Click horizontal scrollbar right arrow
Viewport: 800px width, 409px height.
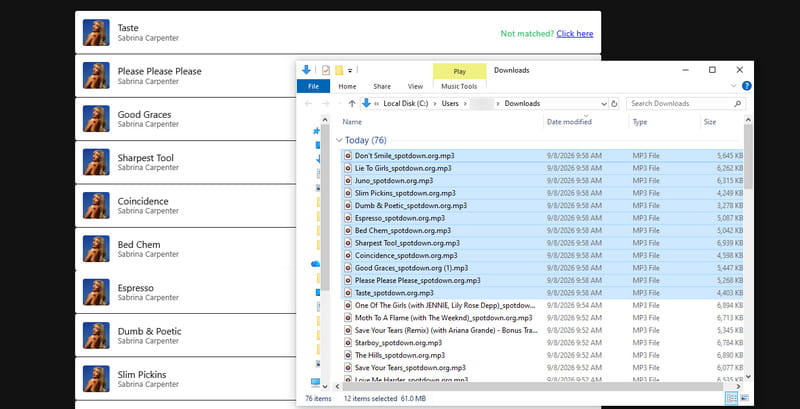(739, 387)
